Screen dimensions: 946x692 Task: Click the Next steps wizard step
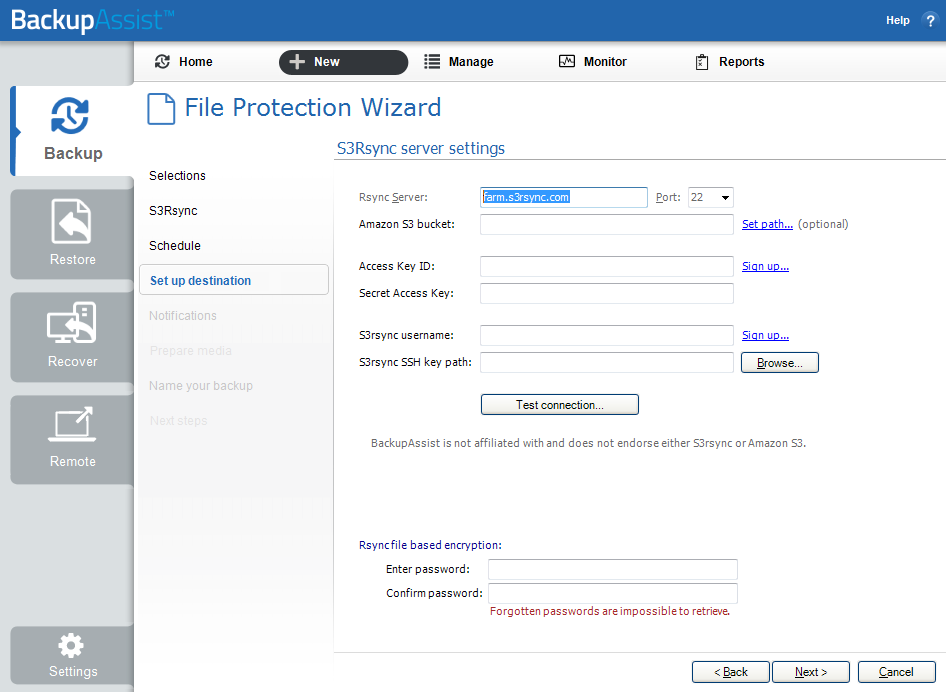click(x=179, y=421)
